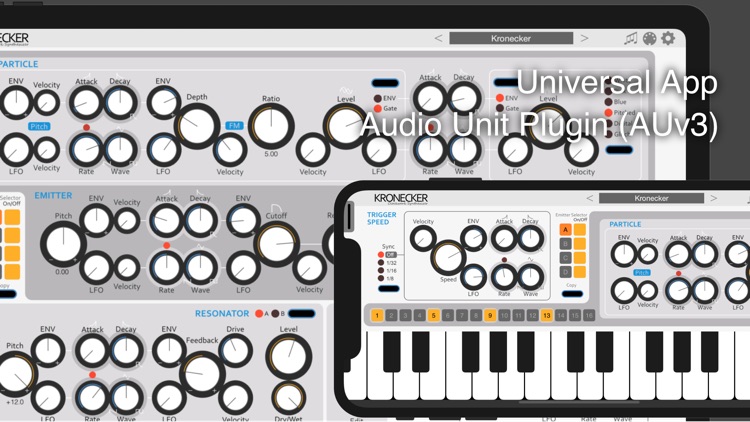Click Velocity knob in phone Trigger Speed panel
This screenshot has width=750, height=422.
(x=423, y=238)
